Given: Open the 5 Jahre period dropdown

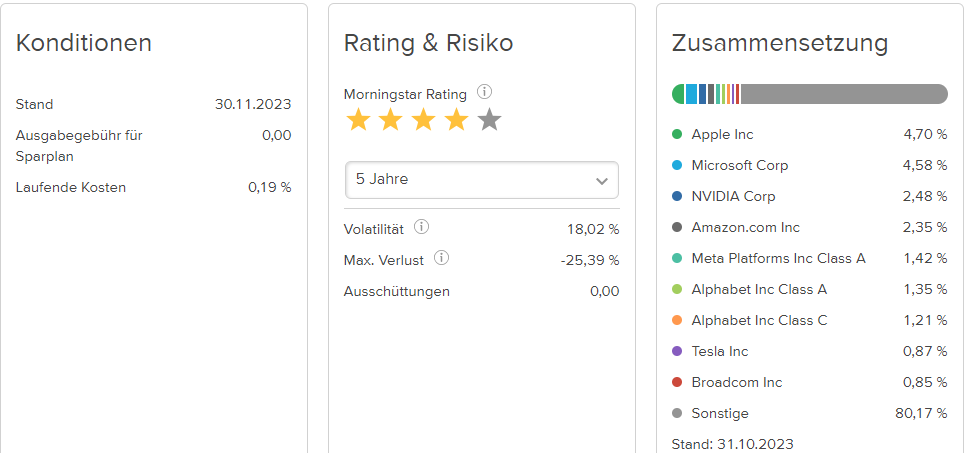Looking at the screenshot, I should [481, 180].
